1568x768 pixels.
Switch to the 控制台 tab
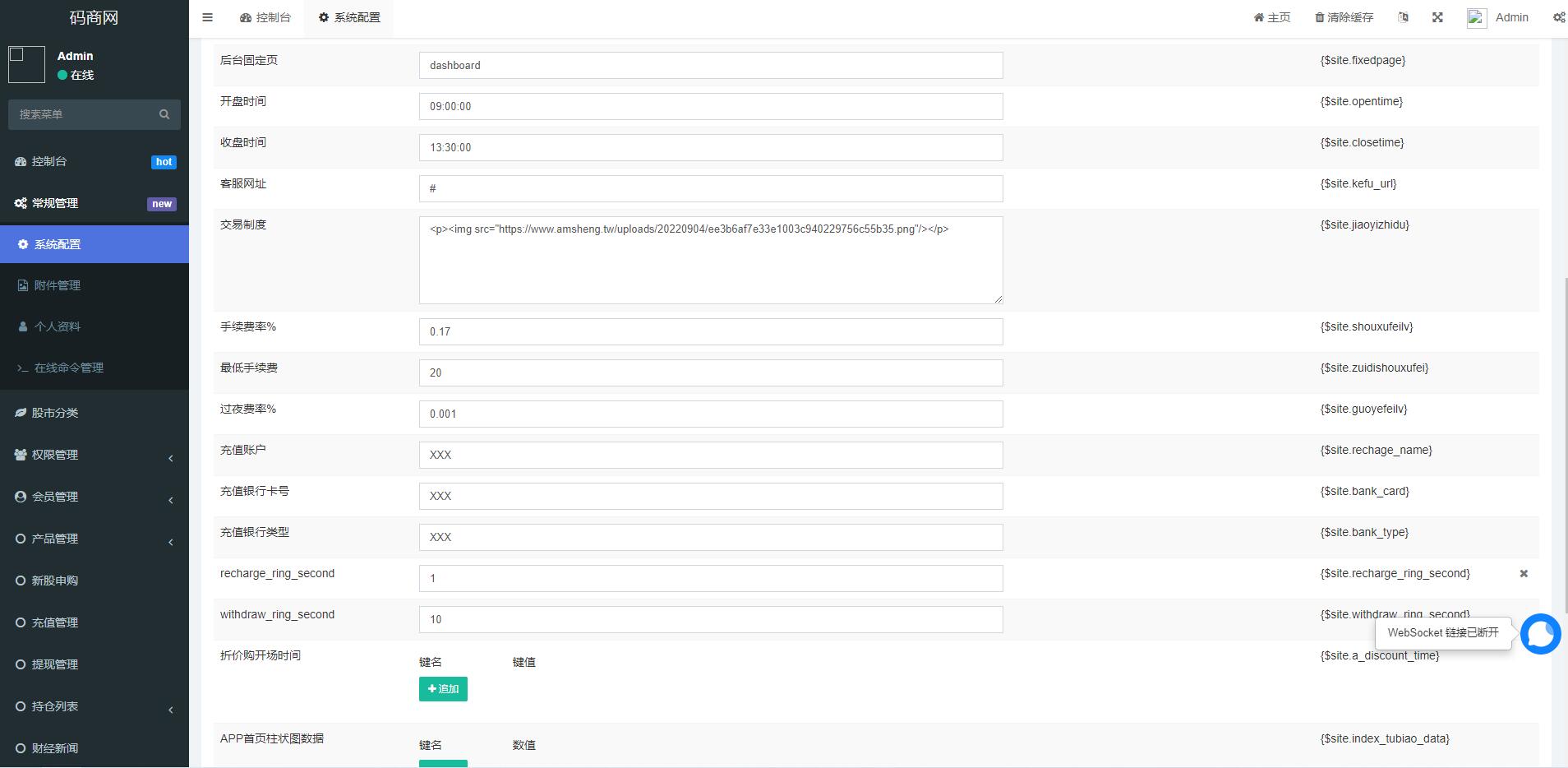click(265, 17)
